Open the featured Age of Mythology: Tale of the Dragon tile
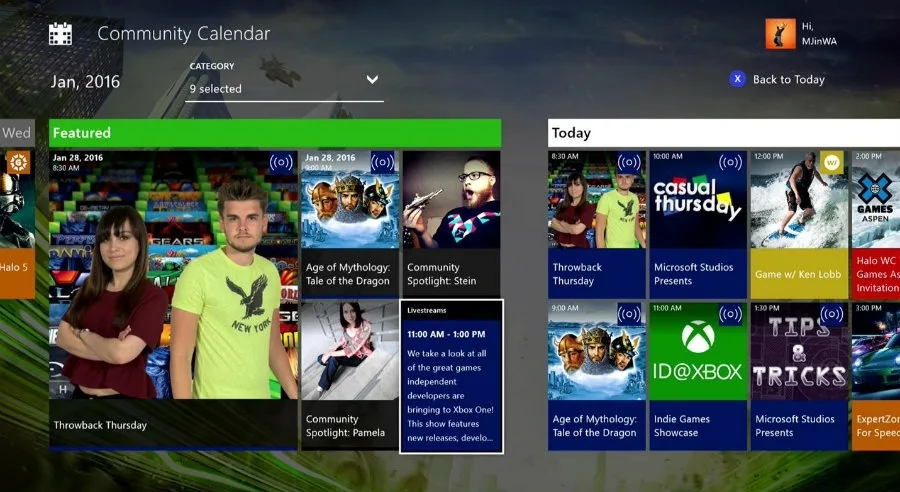Viewport: 900px width, 492px height. pos(350,224)
